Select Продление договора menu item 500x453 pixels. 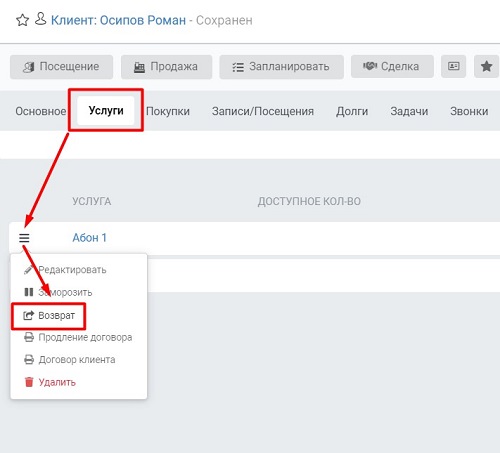79,337
